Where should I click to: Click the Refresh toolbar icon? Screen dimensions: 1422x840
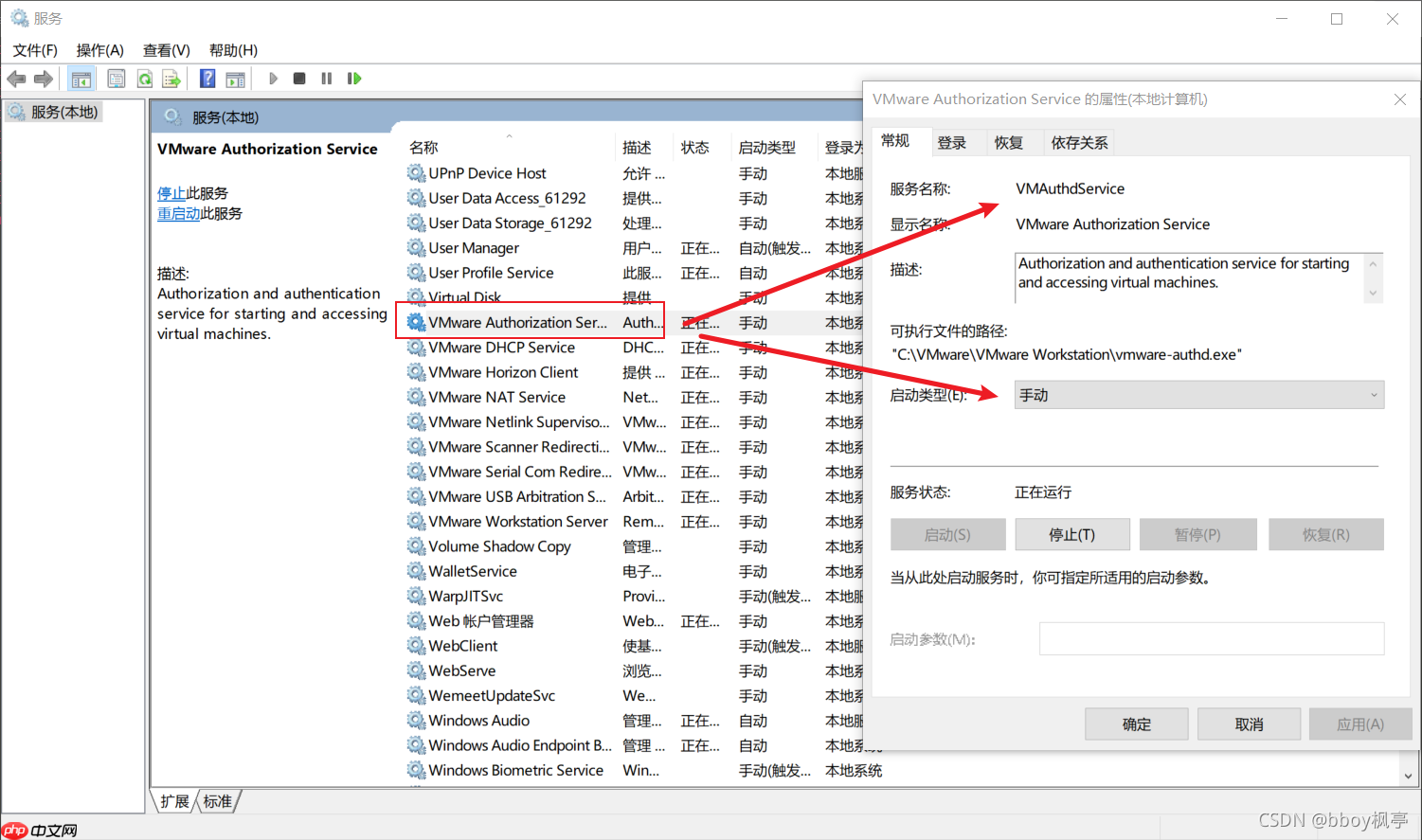coord(144,78)
